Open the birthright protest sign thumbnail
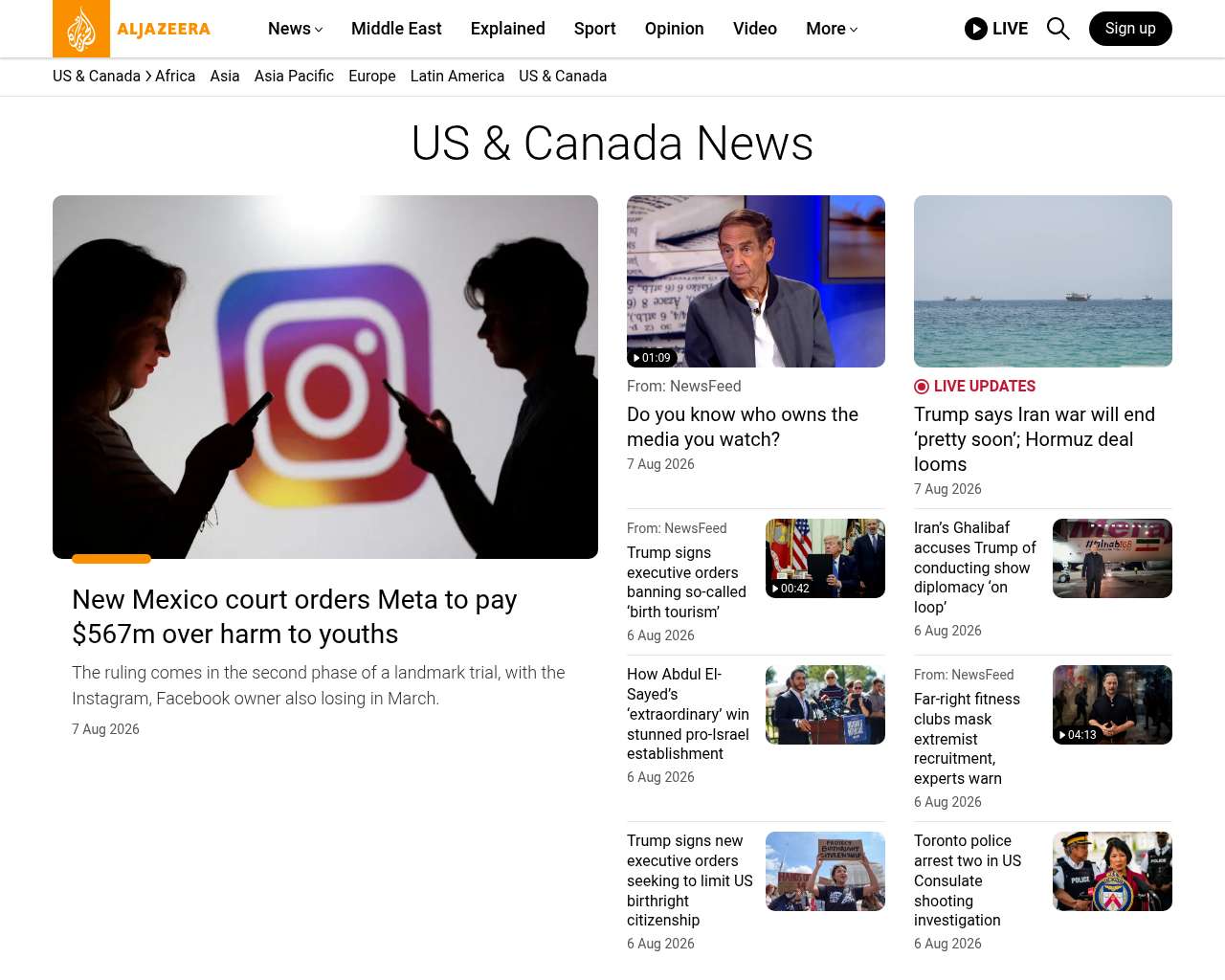This screenshot has width=1225, height=980. click(x=825, y=871)
